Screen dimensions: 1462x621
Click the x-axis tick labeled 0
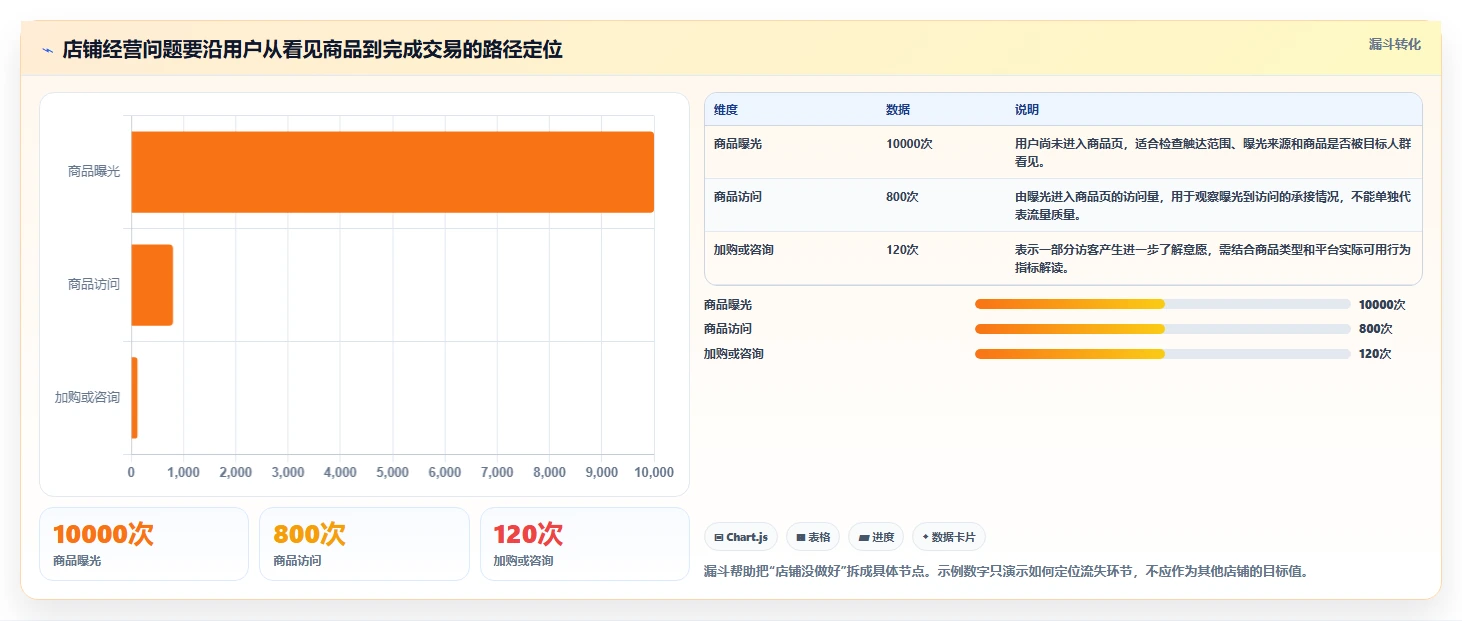131,473
